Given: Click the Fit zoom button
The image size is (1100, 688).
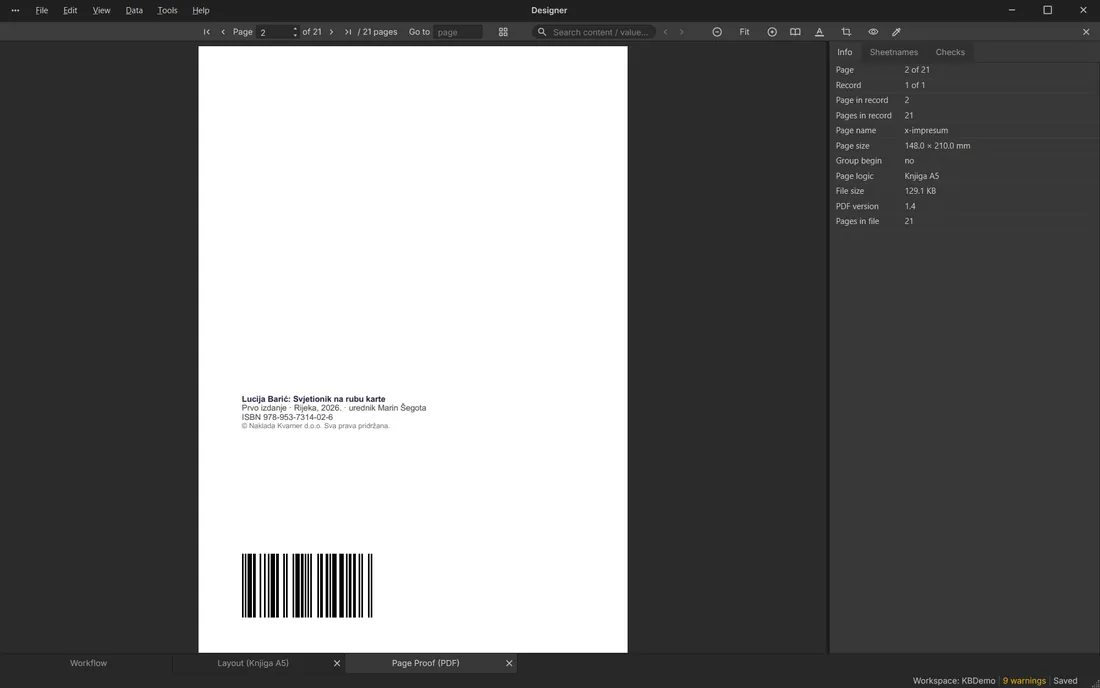Looking at the screenshot, I should (x=744, y=32).
